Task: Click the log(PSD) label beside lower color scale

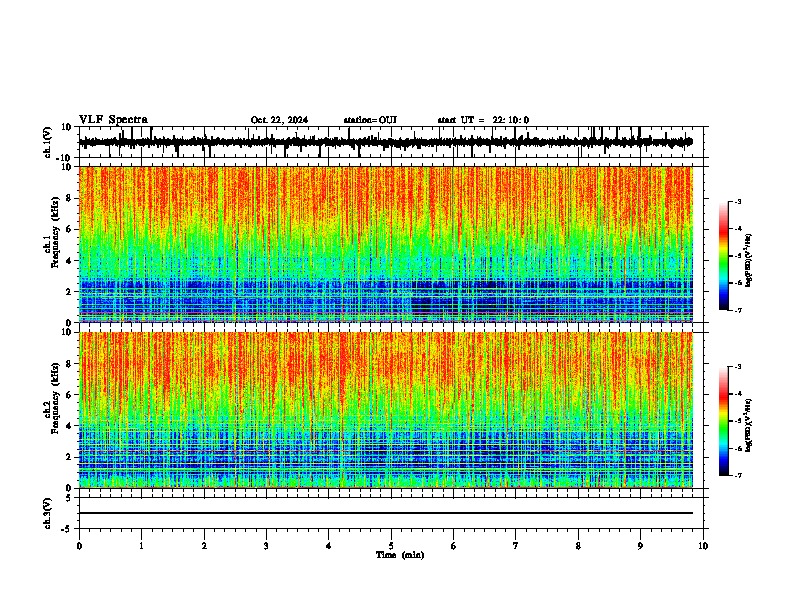Action: pos(748,425)
